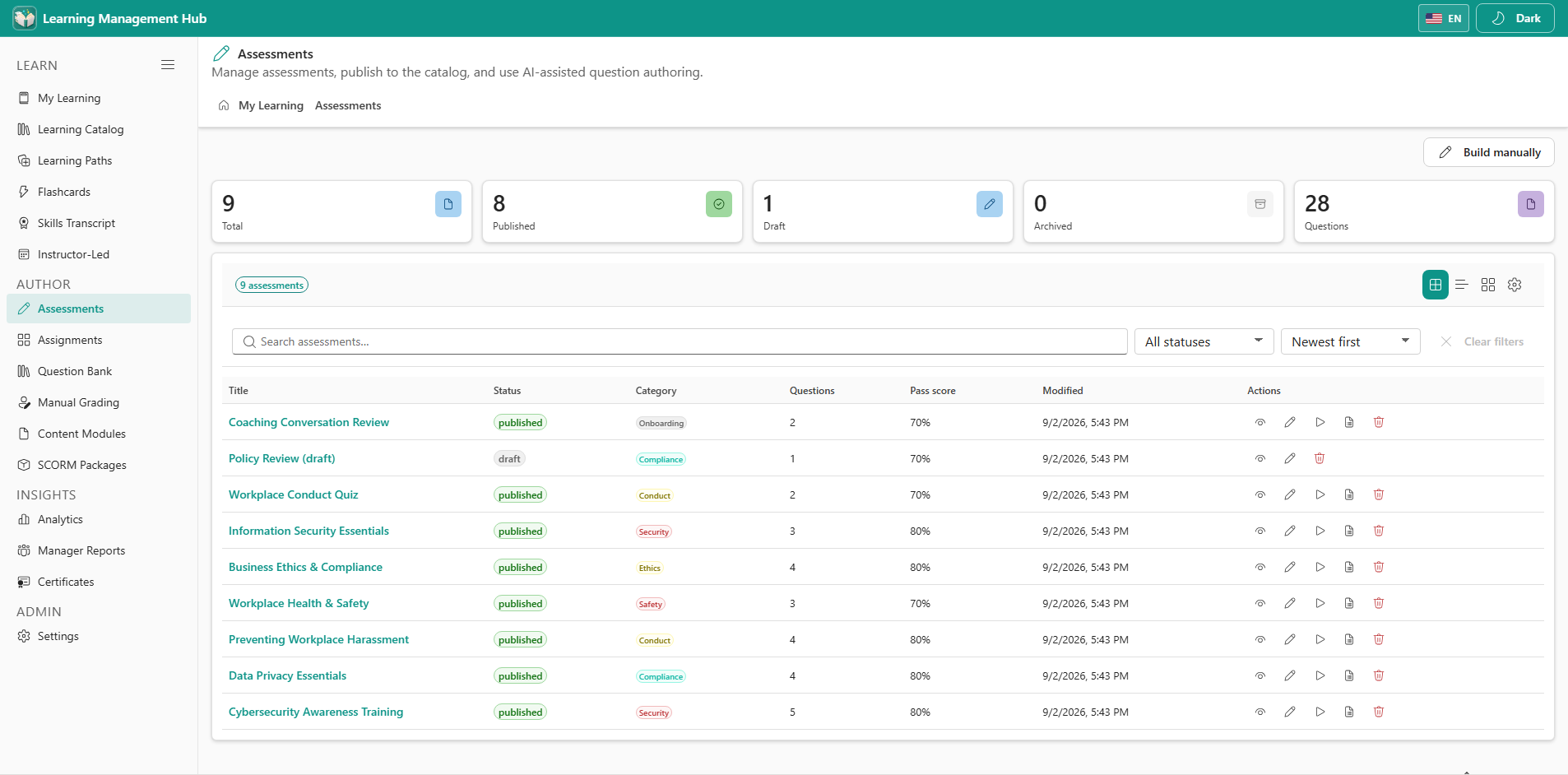Open table settings gear
1568x775 pixels.
(x=1515, y=285)
